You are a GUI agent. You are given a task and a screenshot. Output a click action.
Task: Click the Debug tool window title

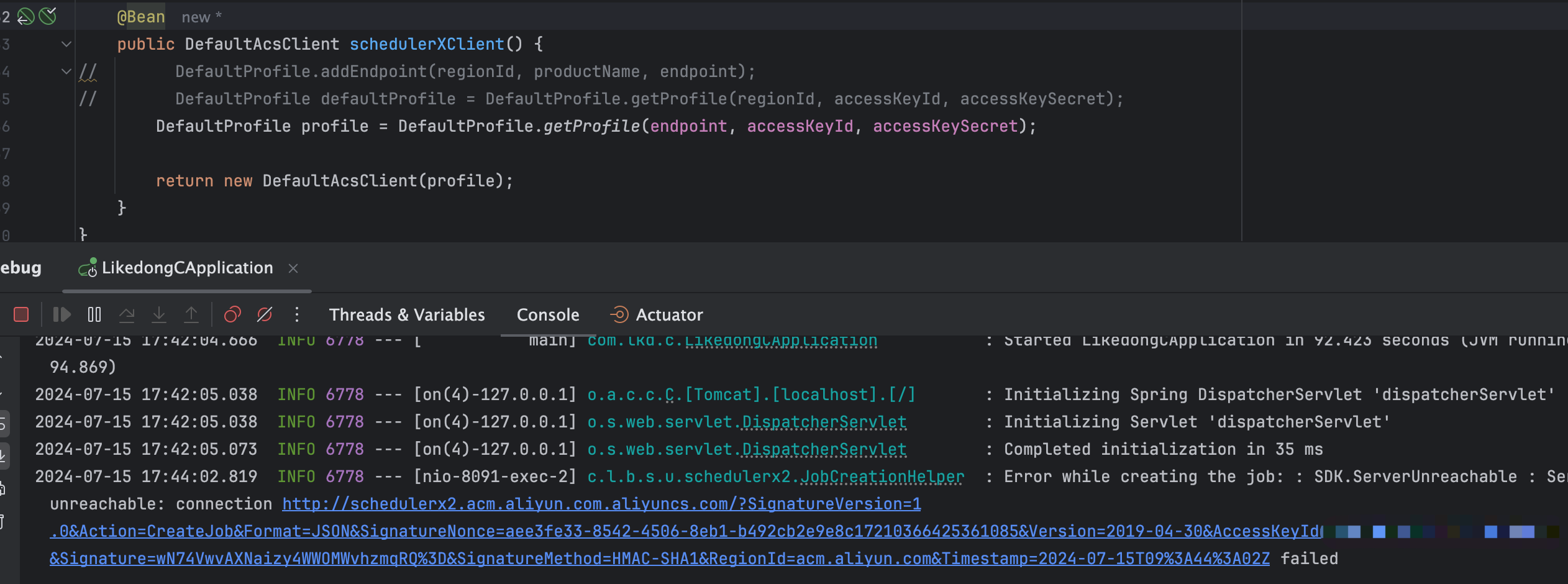[x=21, y=268]
